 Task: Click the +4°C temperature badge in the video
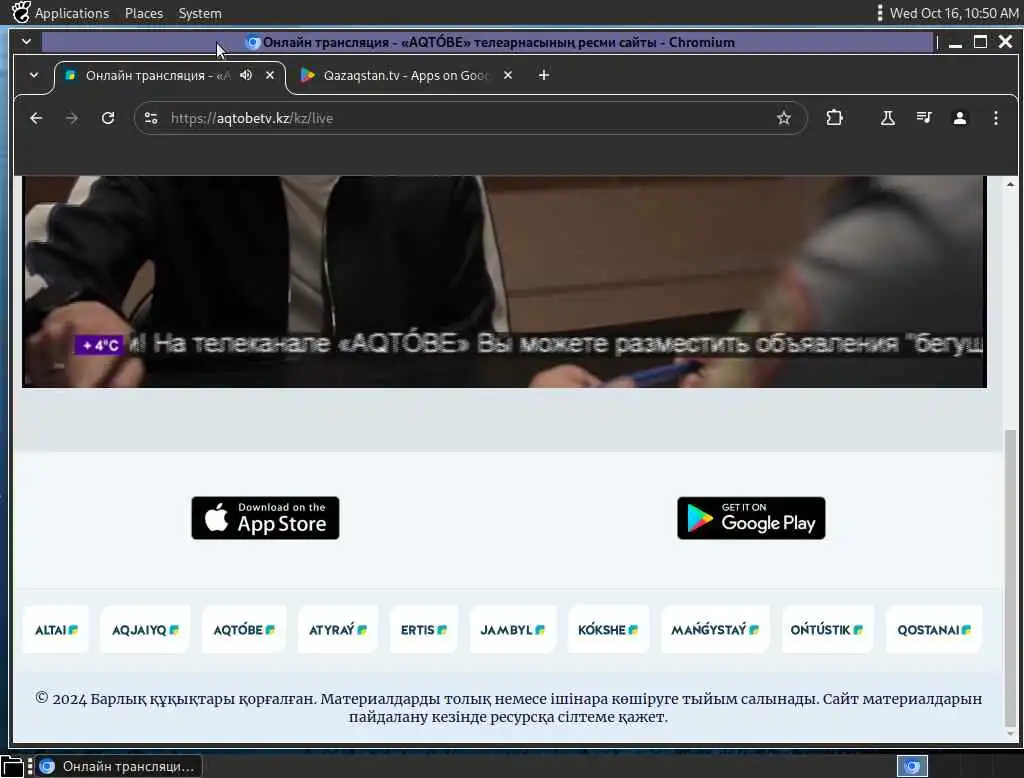click(x=100, y=345)
